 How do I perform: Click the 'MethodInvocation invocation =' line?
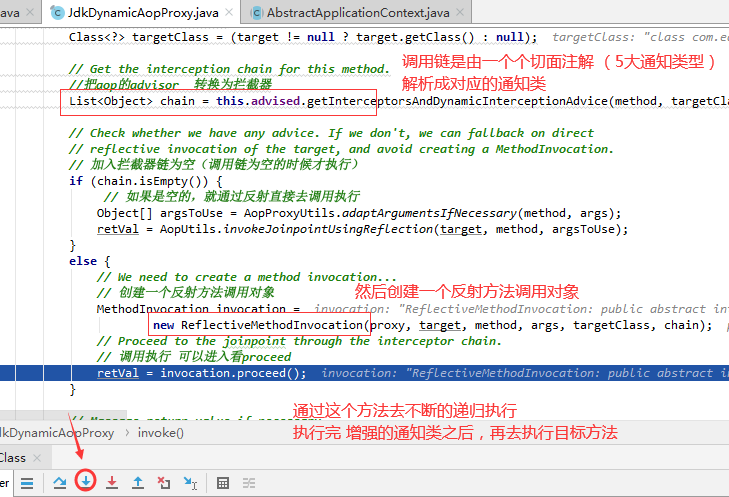(199, 309)
